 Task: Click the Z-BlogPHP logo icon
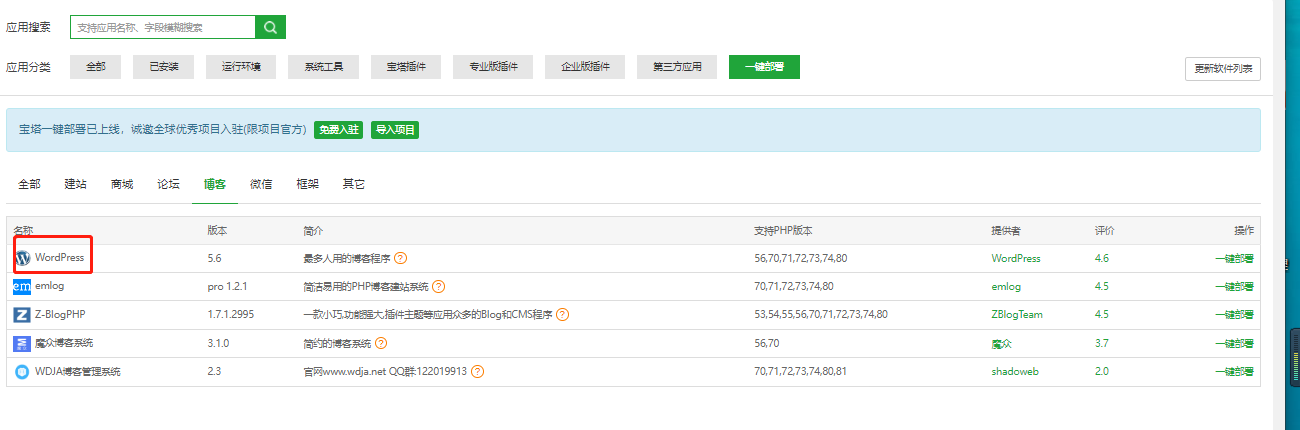tap(23, 315)
